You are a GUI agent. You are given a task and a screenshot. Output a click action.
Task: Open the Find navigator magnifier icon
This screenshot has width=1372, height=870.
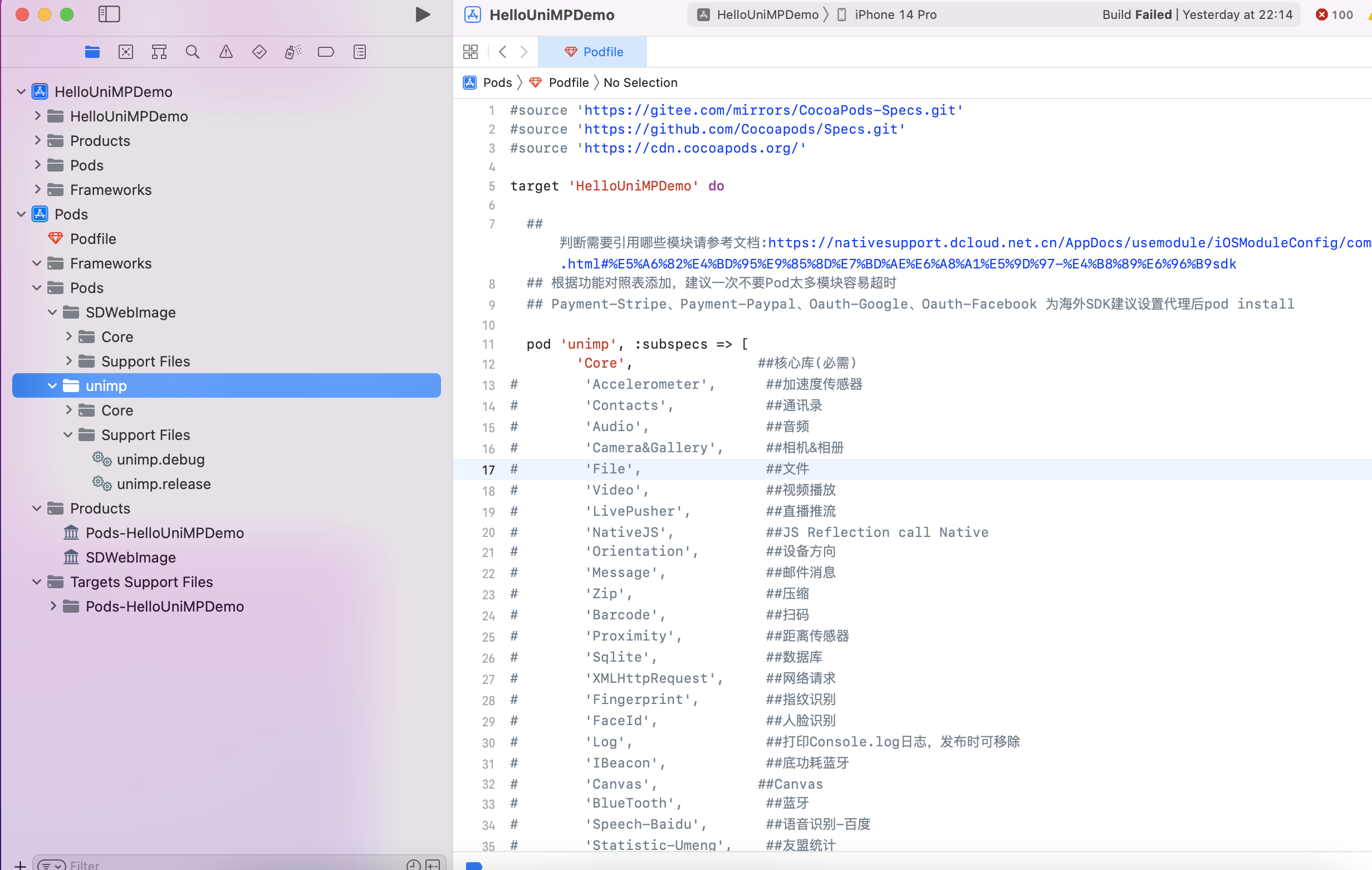(x=193, y=52)
